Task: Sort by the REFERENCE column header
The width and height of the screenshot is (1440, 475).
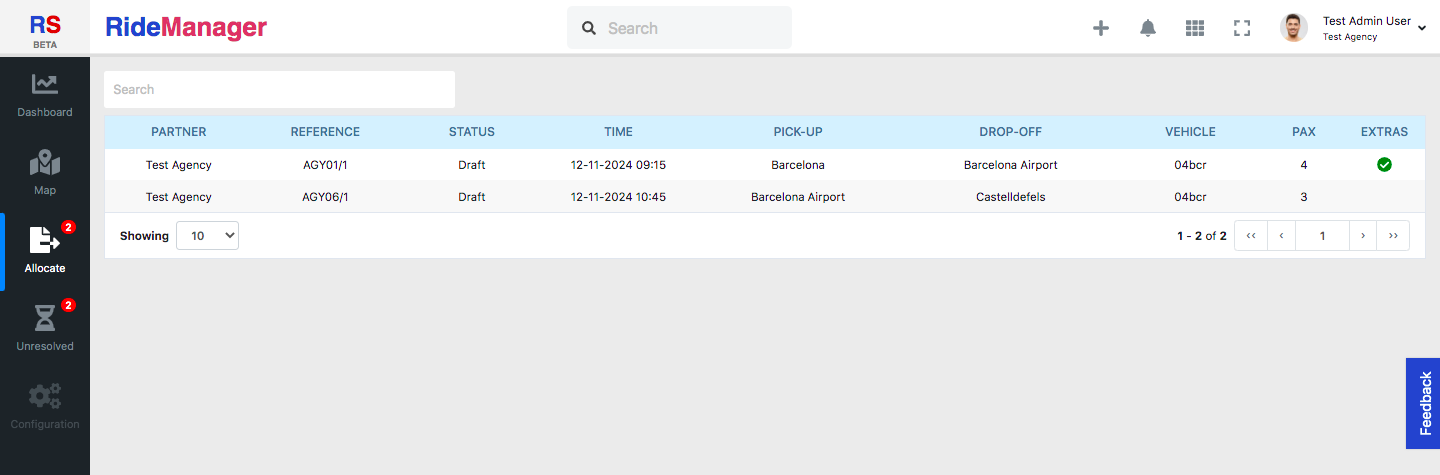Action: [x=325, y=132]
